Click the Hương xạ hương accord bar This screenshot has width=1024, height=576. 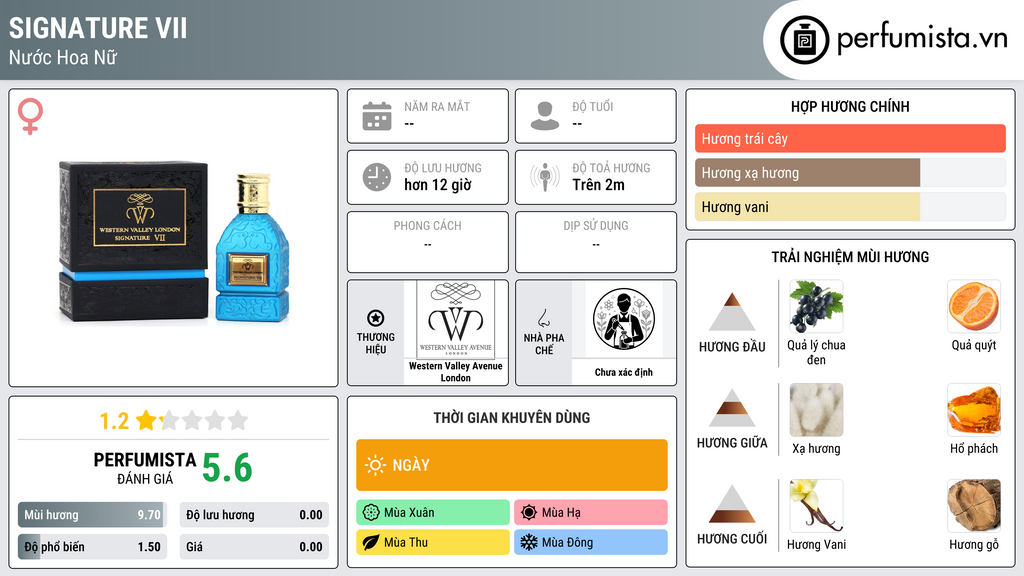(850, 173)
